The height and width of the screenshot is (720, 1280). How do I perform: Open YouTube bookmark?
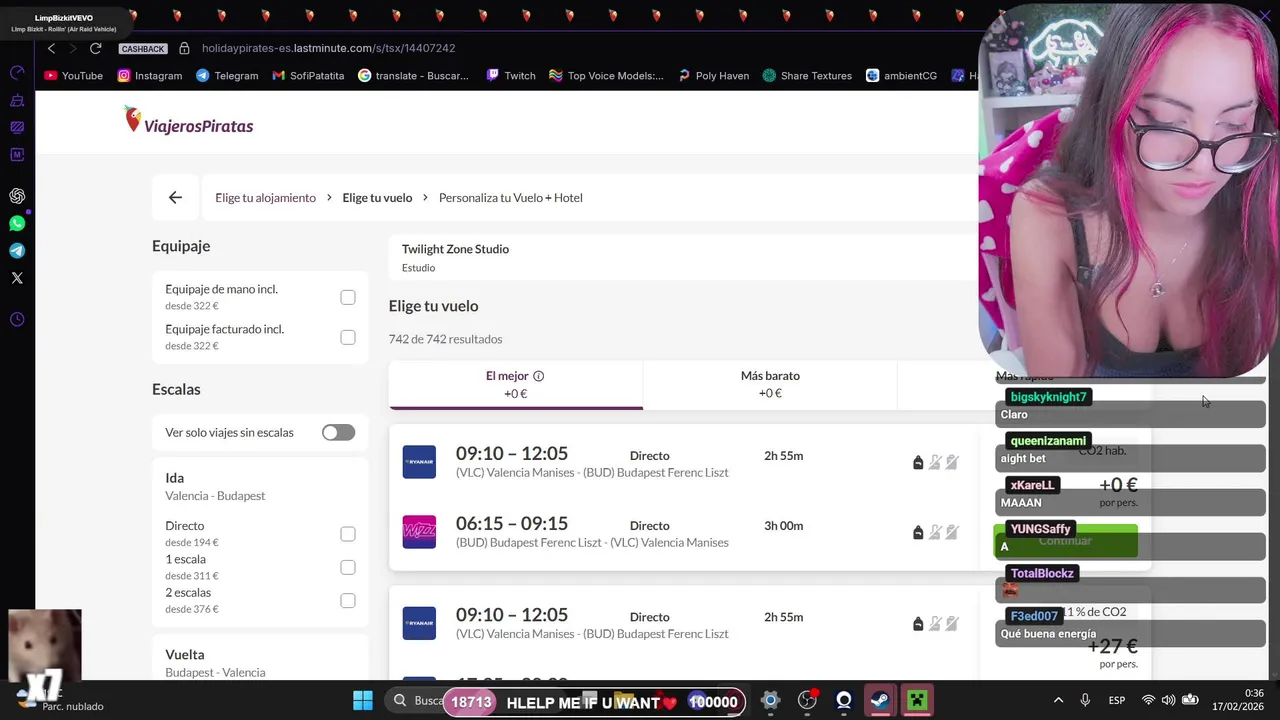pyautogui.click(x=73, y=75)
